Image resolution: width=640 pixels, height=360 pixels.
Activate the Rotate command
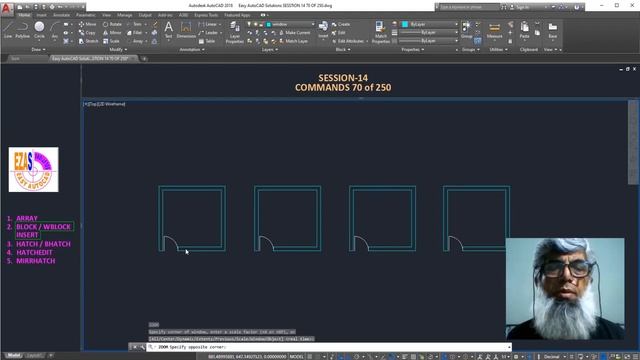click(x=112, y=24)
